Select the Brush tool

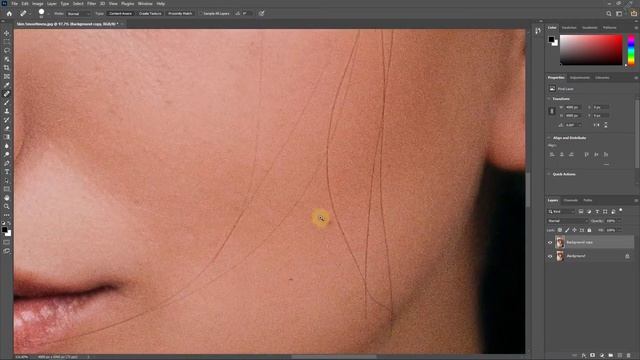point(7,102)
